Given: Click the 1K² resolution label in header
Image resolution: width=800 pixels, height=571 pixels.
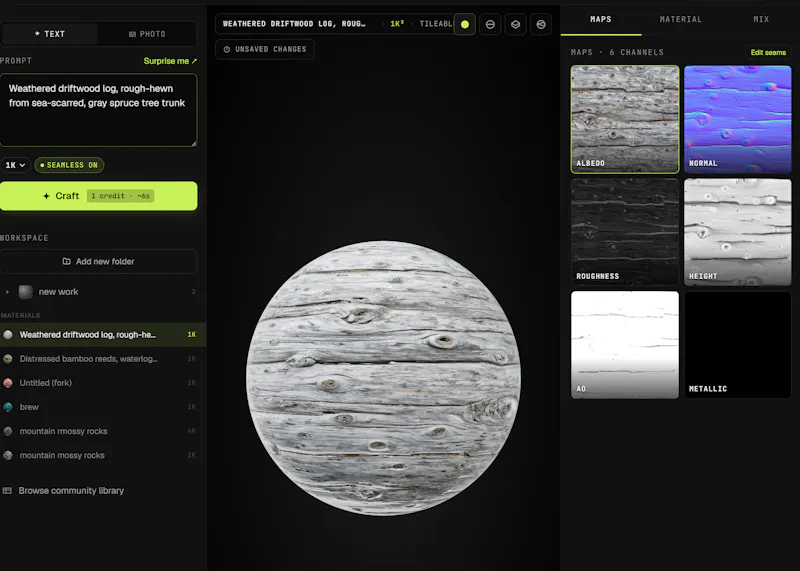Looking at the screenshot, I should click(397, 24).
